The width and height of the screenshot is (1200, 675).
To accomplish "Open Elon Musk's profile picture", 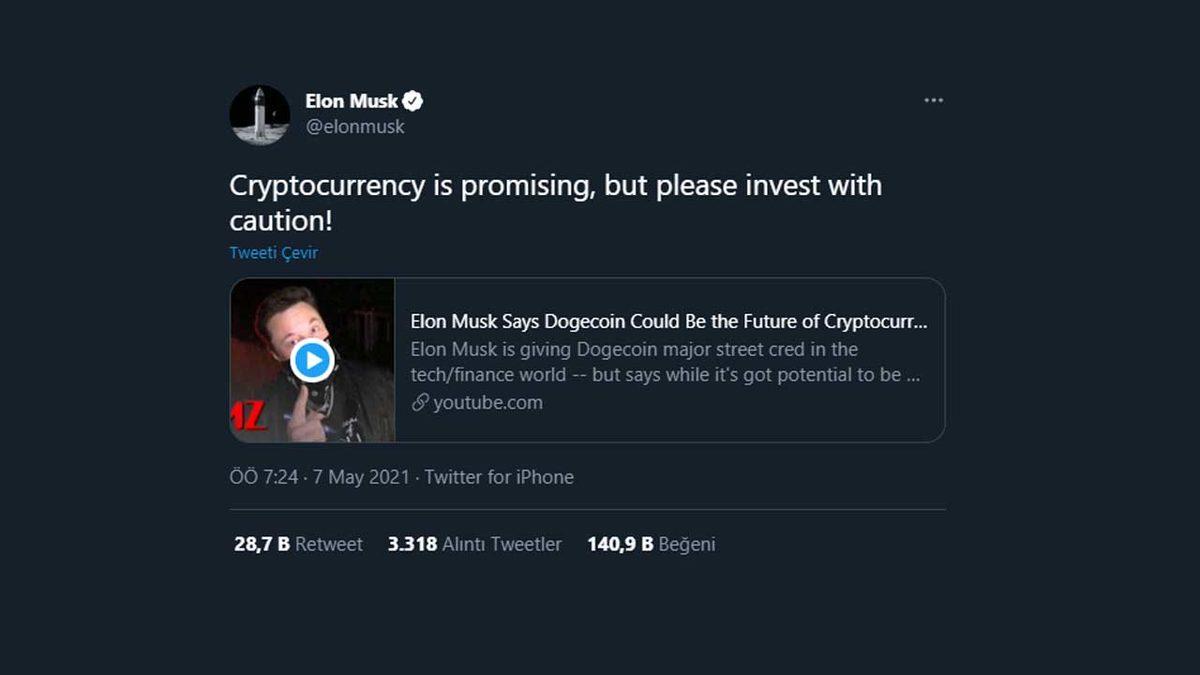I will coord(259,114).
